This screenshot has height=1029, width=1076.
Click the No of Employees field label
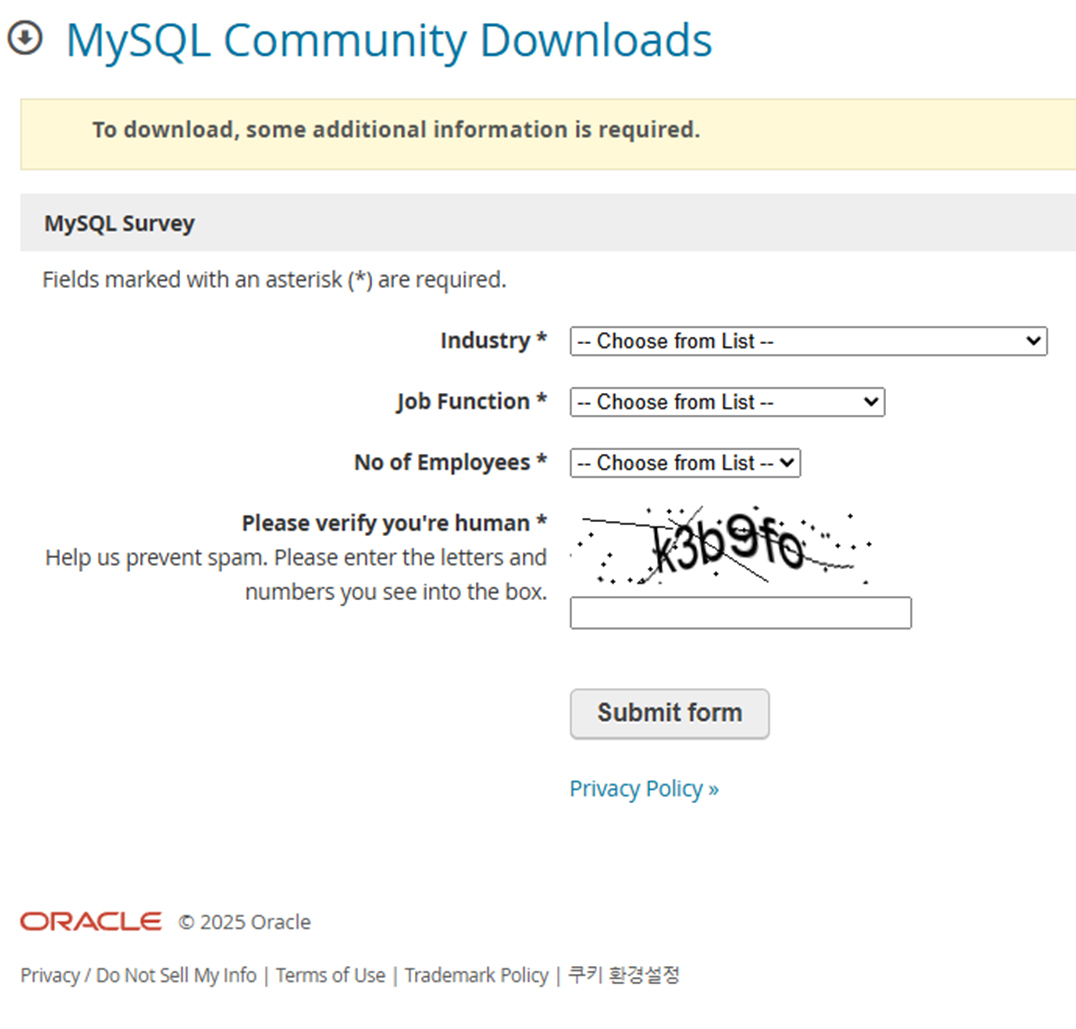pyautogui.click(x=450, y=462)
